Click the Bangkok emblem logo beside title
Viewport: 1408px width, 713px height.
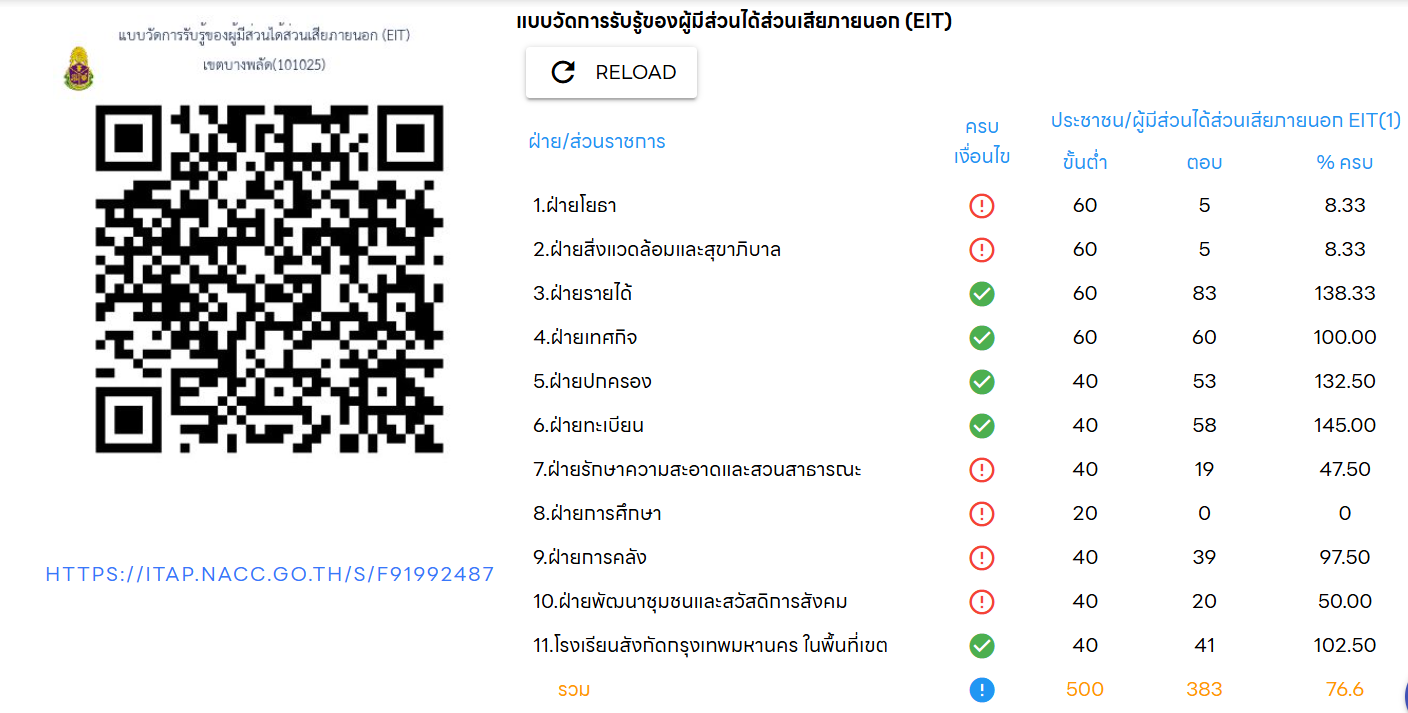78,69
